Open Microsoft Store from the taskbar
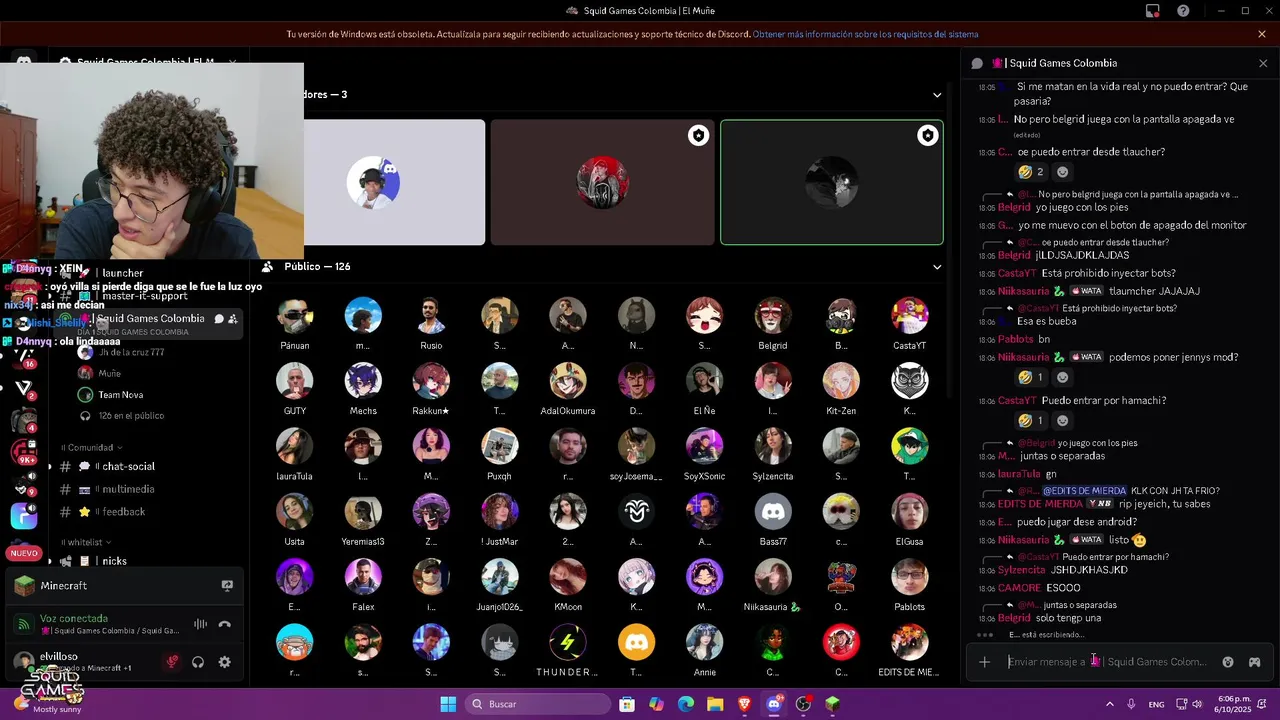 click(626, 704)
